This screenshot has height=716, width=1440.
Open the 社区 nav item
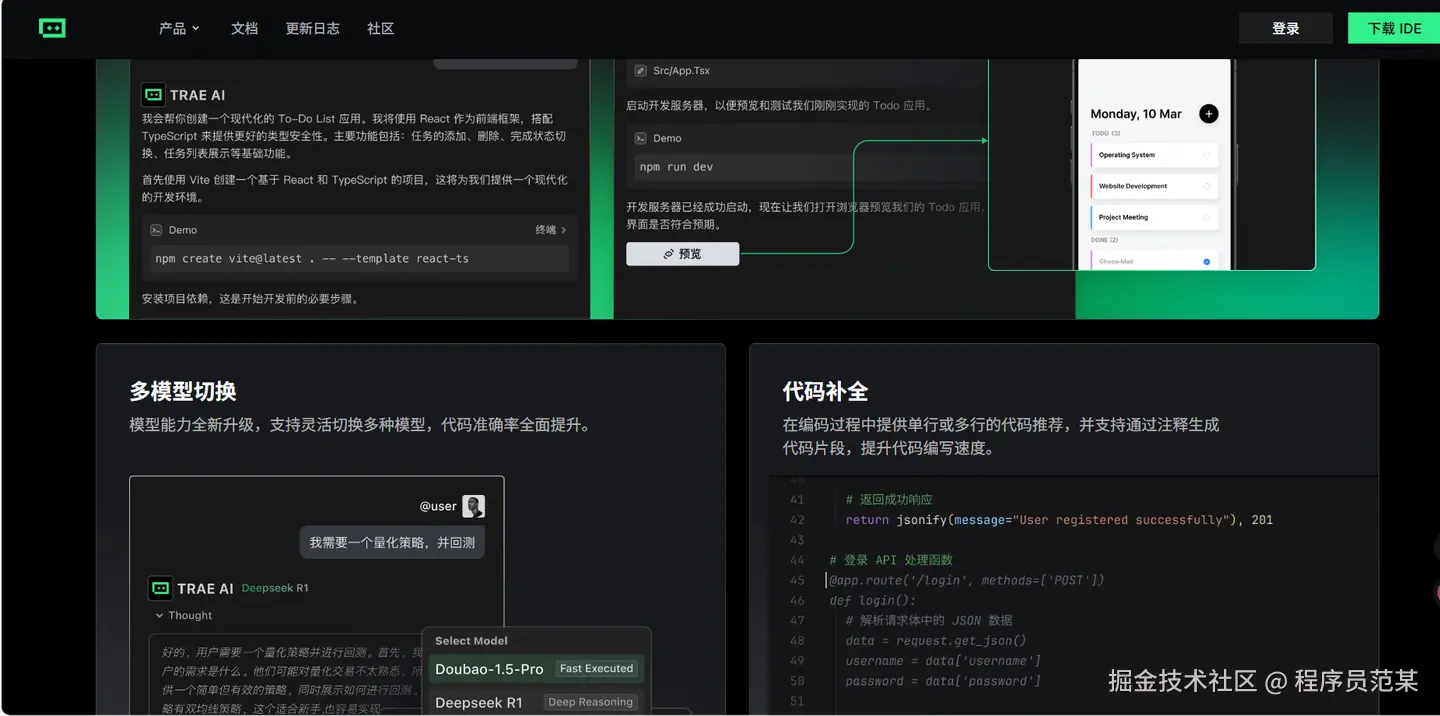point(380,29)
